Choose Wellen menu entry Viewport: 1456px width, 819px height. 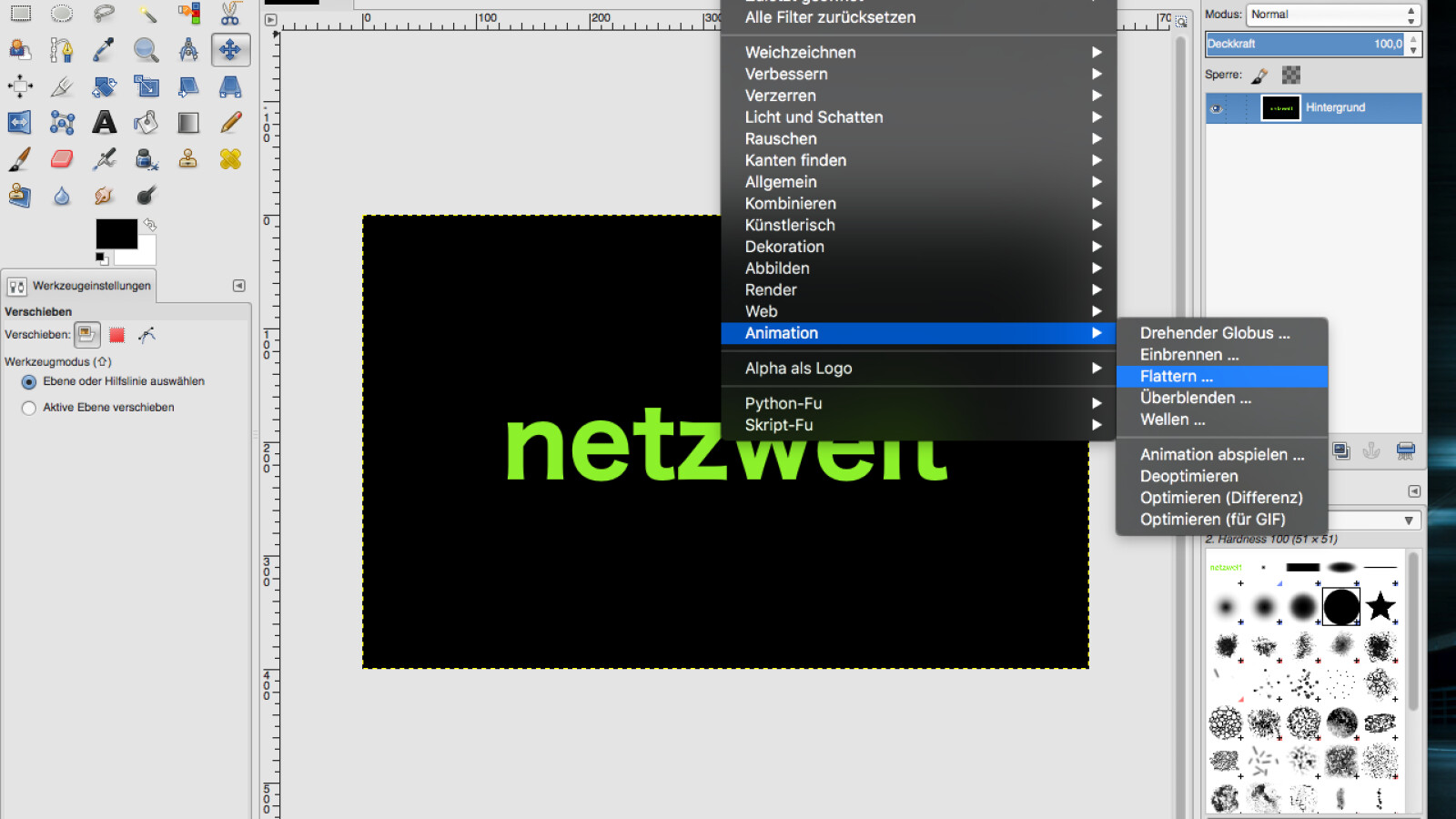coord(1222,420)
